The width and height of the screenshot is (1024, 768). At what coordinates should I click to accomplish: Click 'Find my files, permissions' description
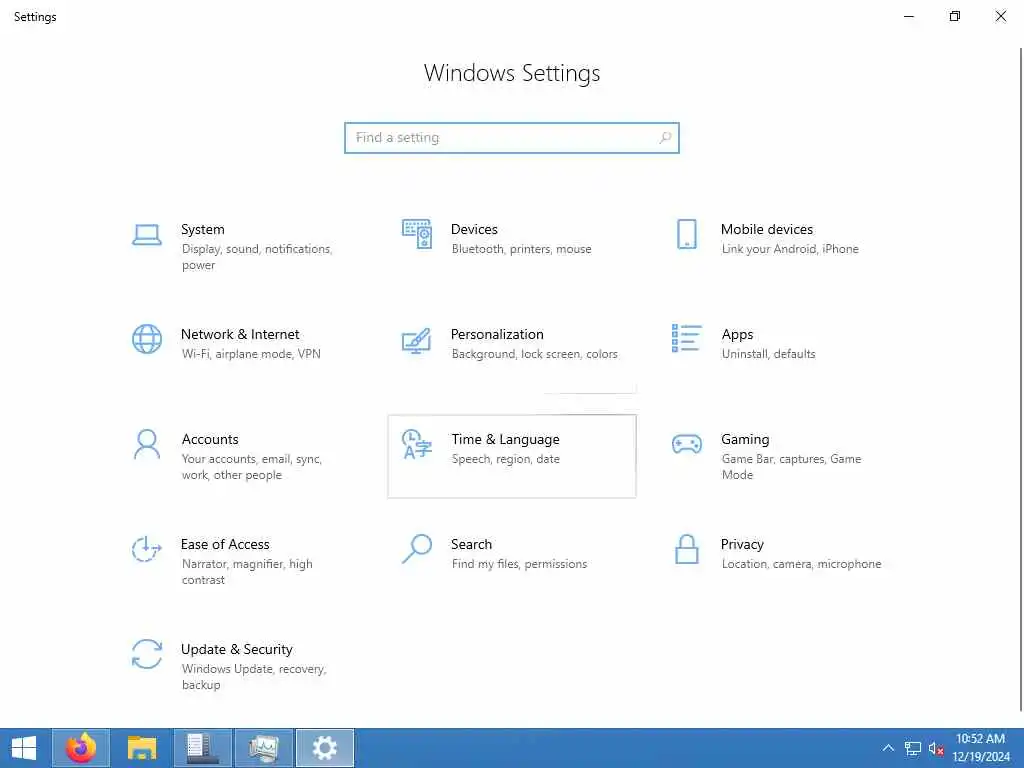(519, 564)
